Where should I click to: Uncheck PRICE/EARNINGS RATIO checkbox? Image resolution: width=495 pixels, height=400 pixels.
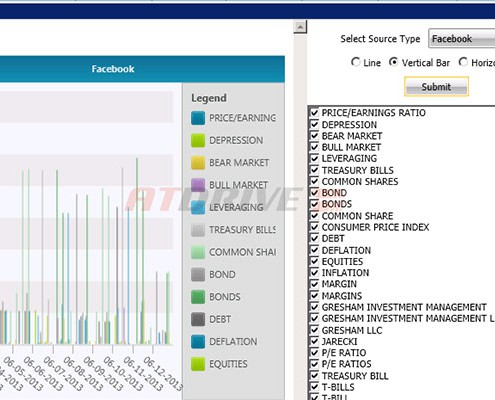click(314, 112)
